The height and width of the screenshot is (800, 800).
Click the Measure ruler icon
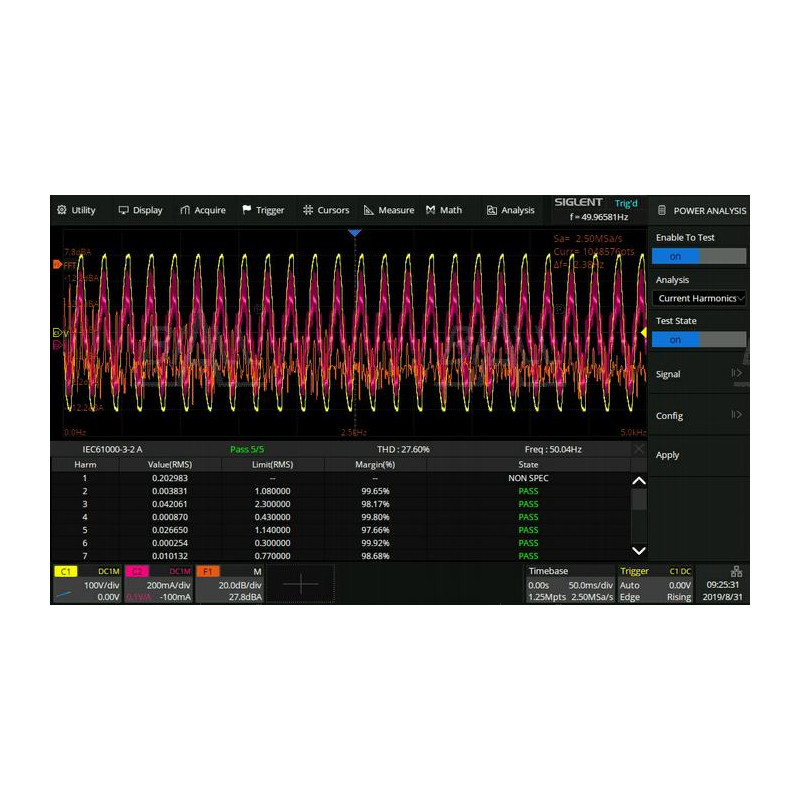click(369, 210)
